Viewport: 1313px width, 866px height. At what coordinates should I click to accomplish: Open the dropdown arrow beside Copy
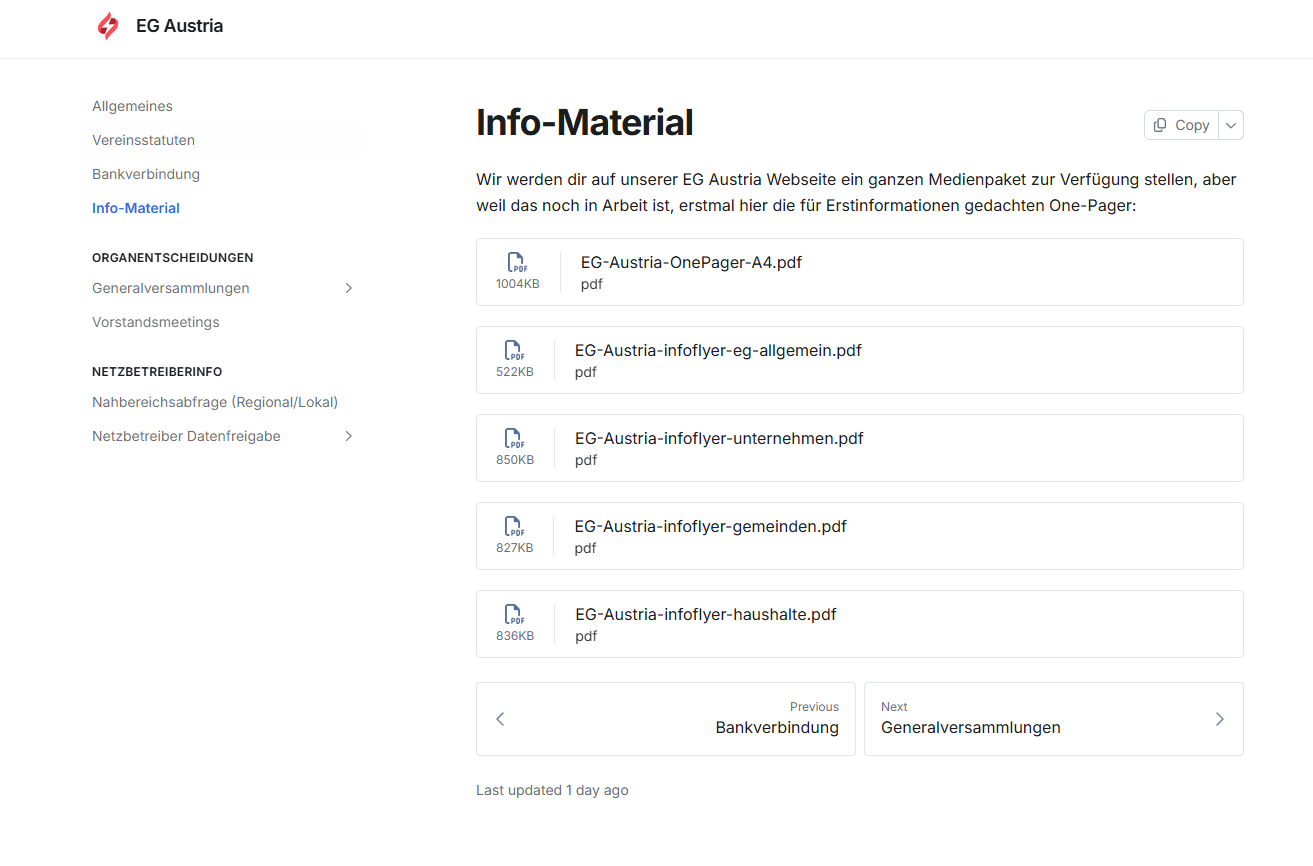tap(1231, 125)
